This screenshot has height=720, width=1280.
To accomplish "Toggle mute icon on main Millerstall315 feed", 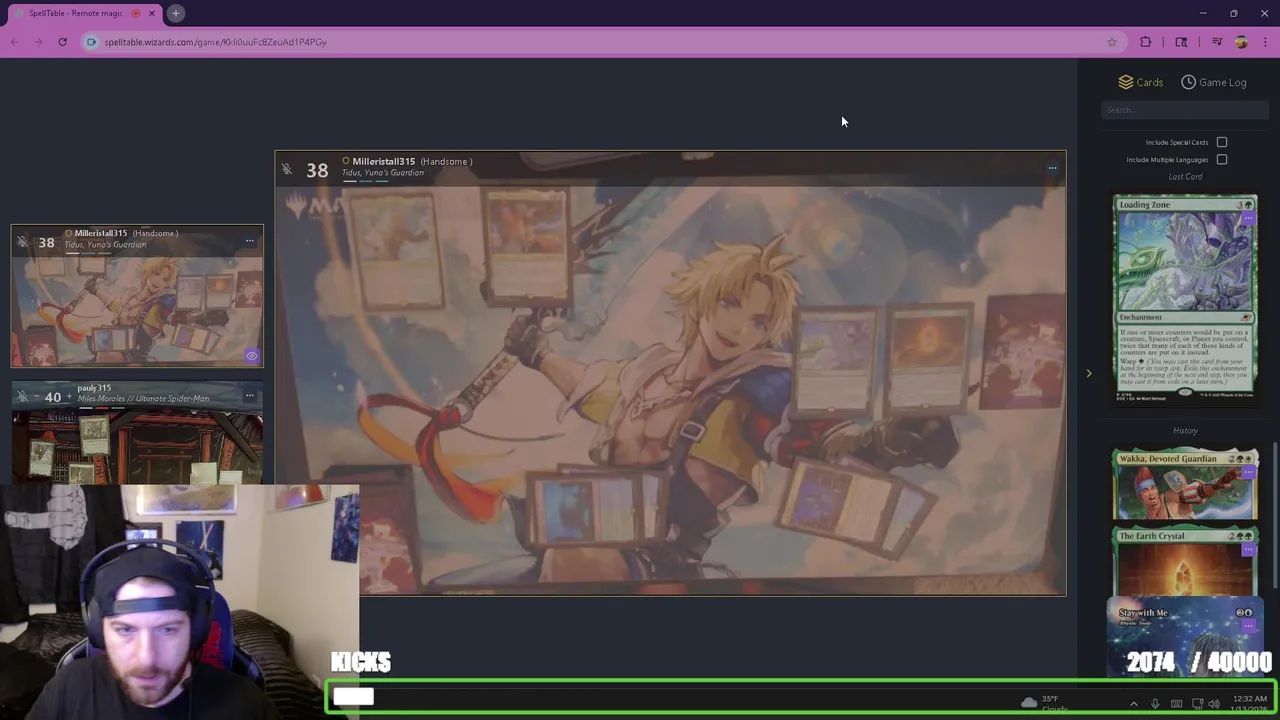I will point(287,169).
